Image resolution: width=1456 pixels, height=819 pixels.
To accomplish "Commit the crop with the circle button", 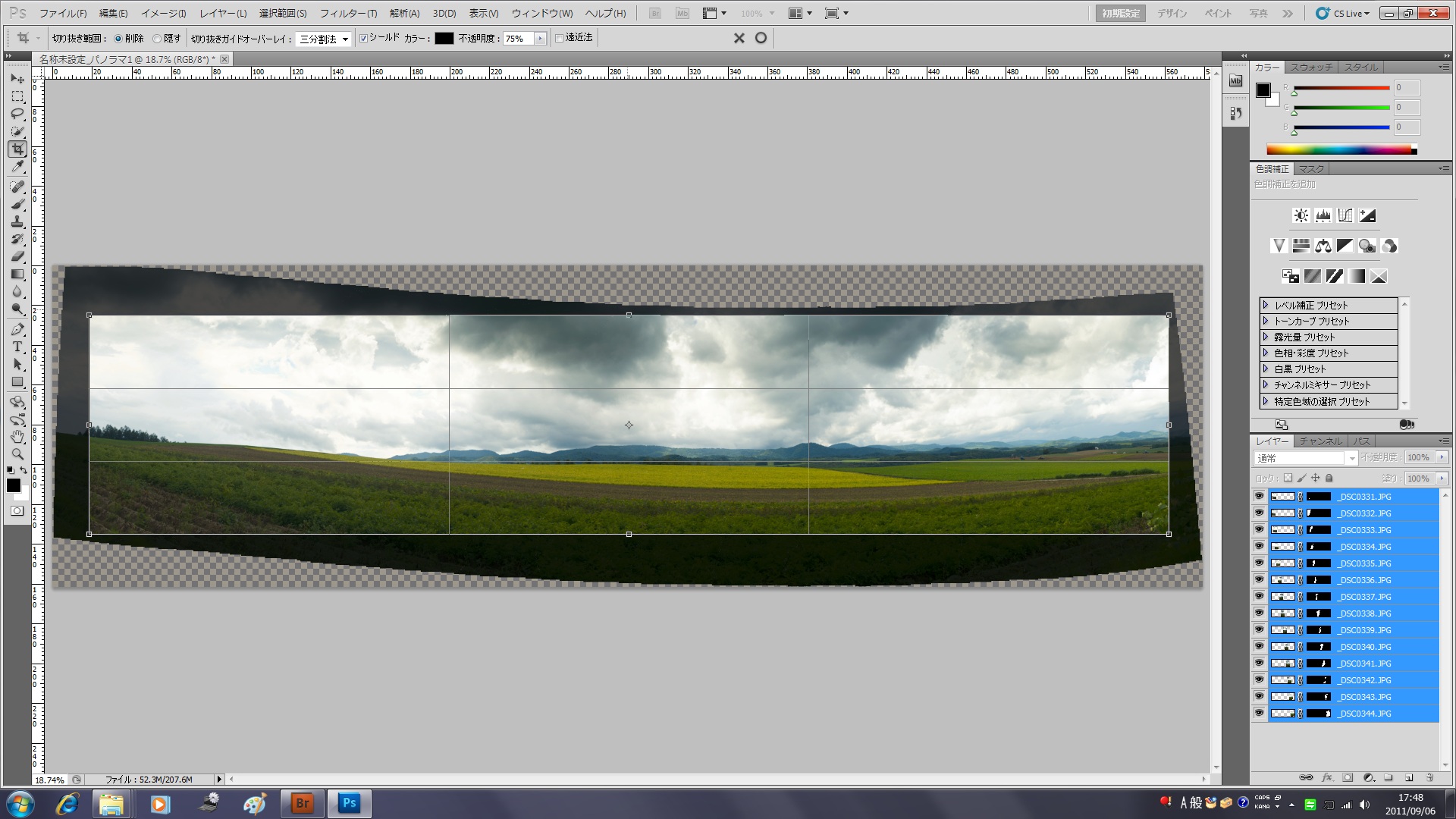I will tap(761, 38).
